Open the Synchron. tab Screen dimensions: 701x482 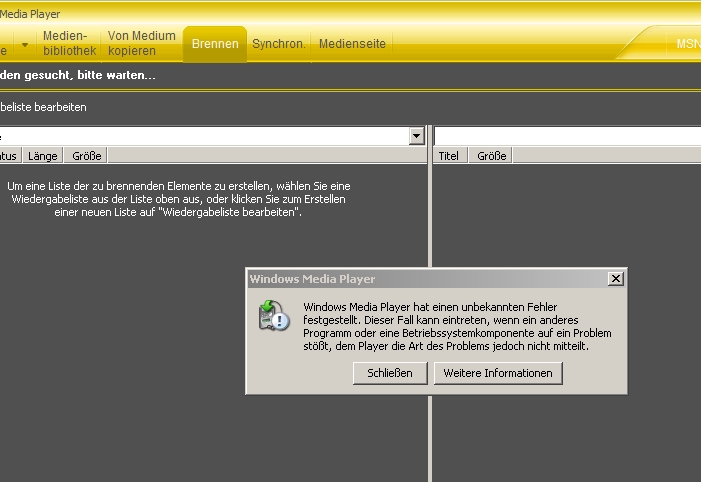point(279,44)
